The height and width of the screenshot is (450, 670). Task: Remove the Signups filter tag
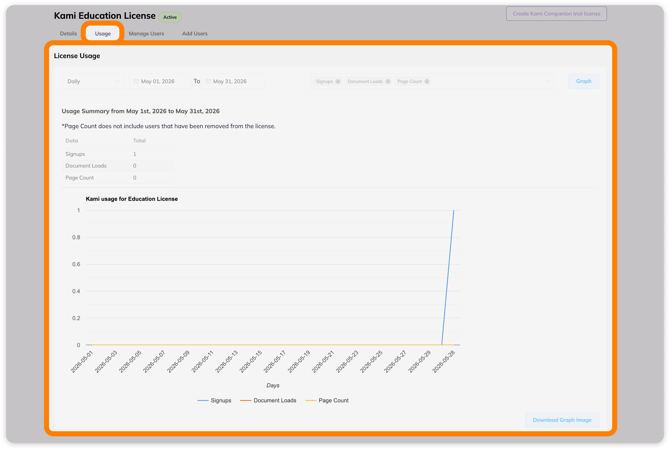point(338,81)
